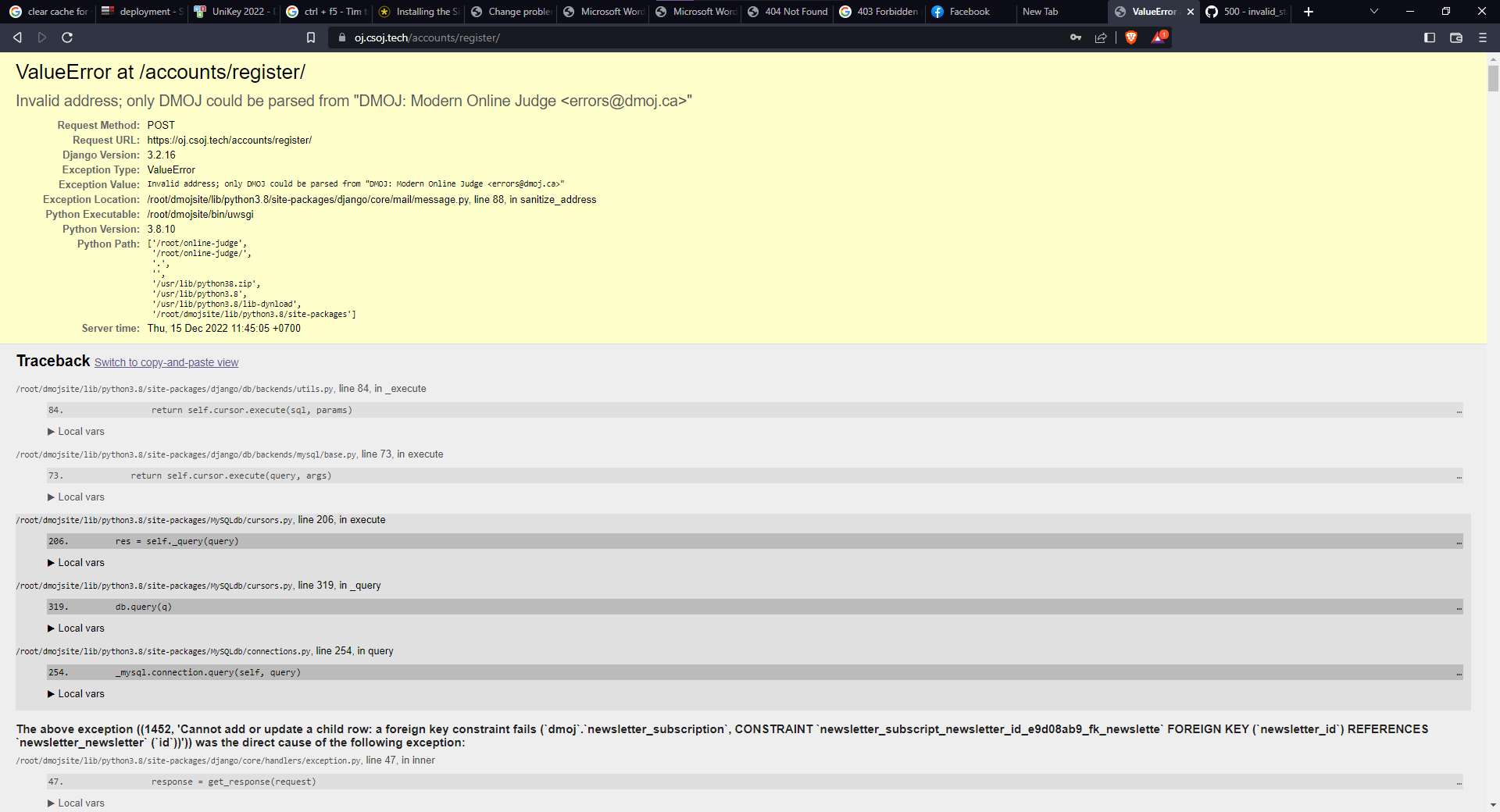This screenshot has height=812, width=1500.
Task: Click the bookmark flag icon in address bar
Action: click(x=310, y=37)
